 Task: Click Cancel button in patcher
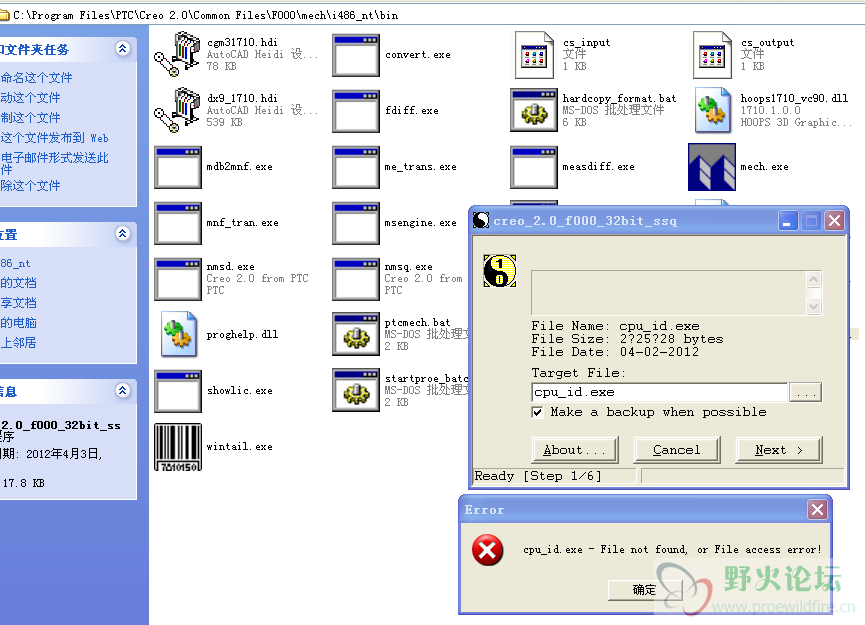click(x=677, y=450)
